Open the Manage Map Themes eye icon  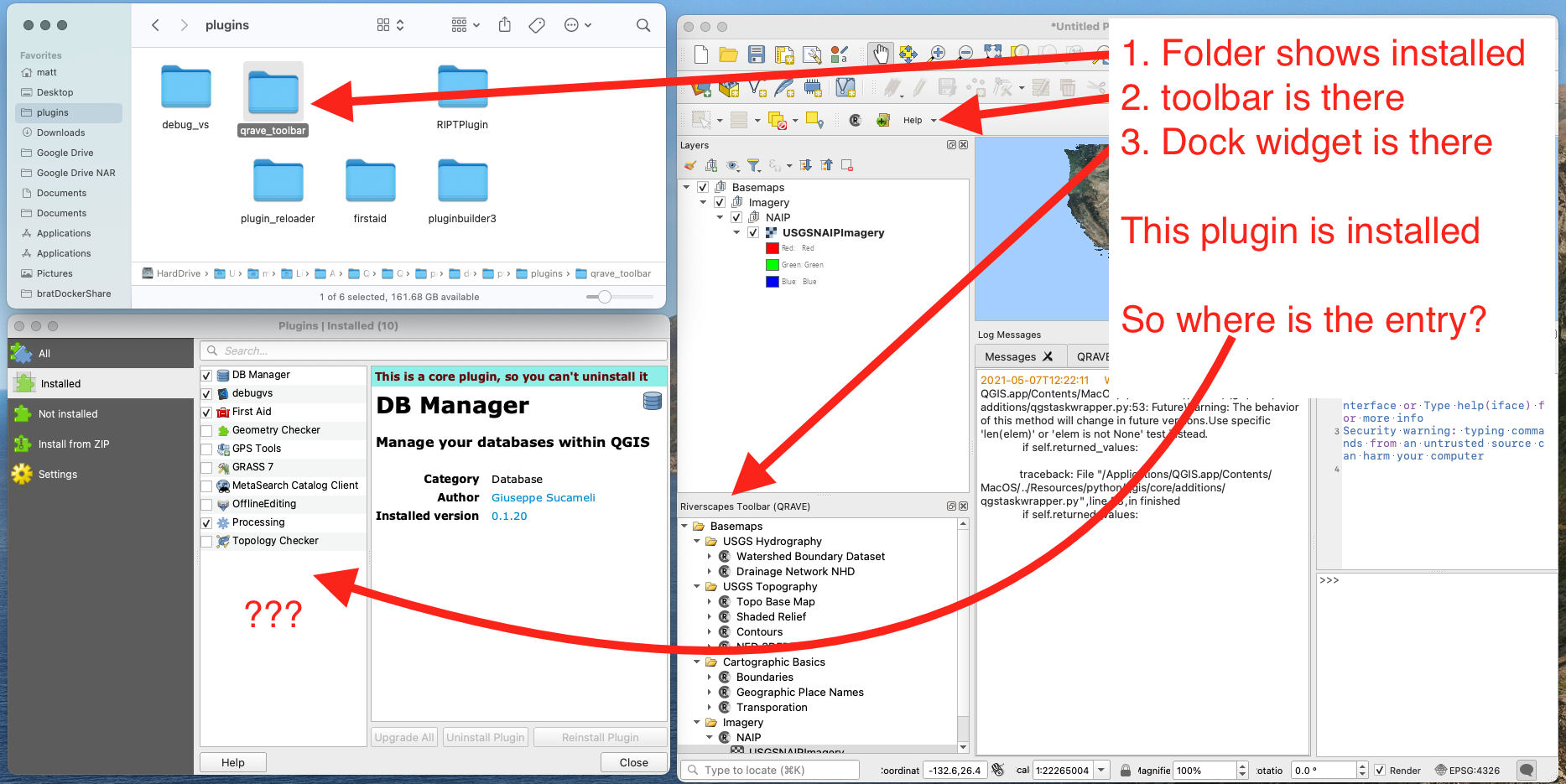coord(732,165)
